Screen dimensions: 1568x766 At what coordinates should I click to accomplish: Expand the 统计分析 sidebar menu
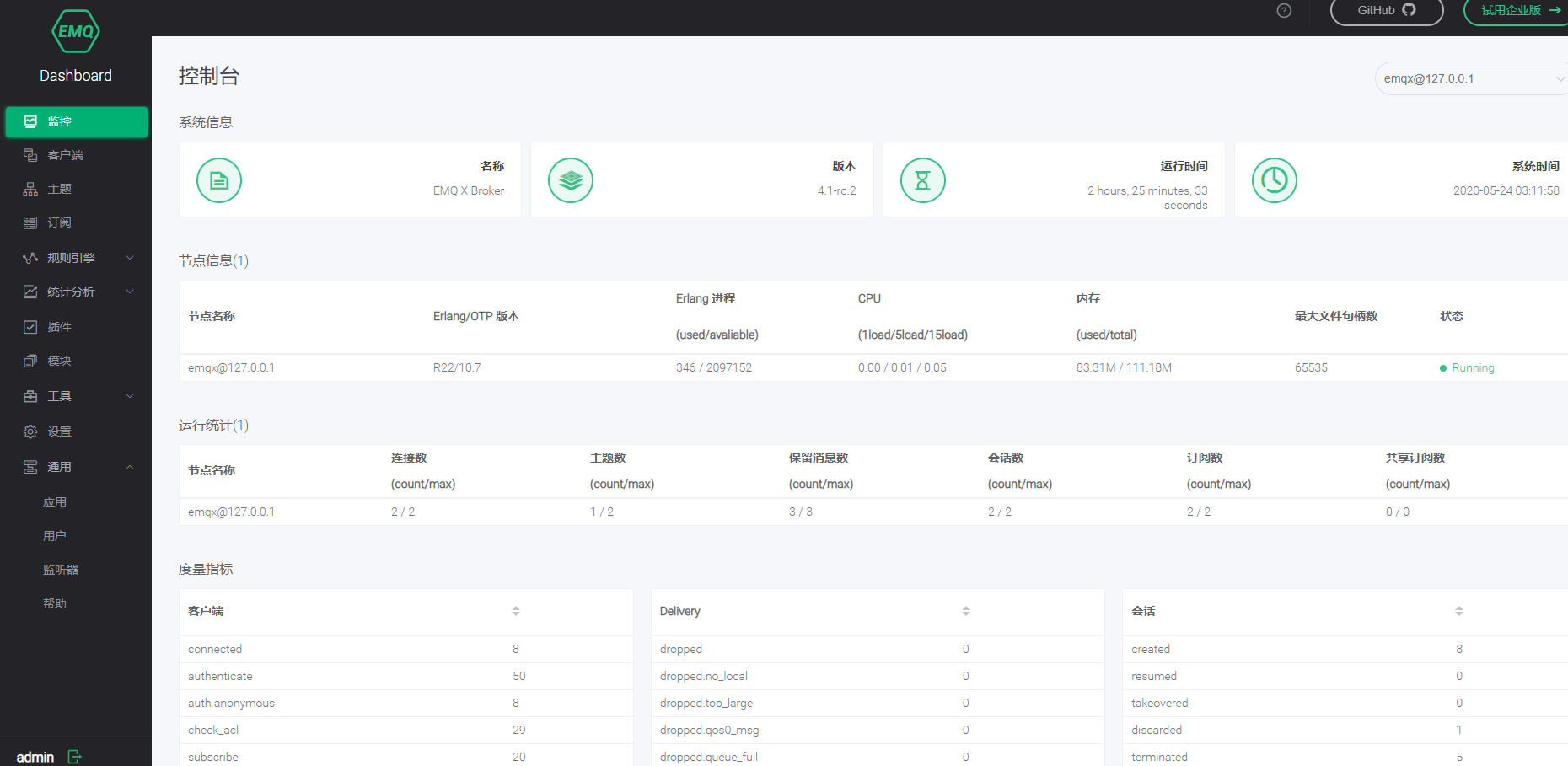coord(76,292)
